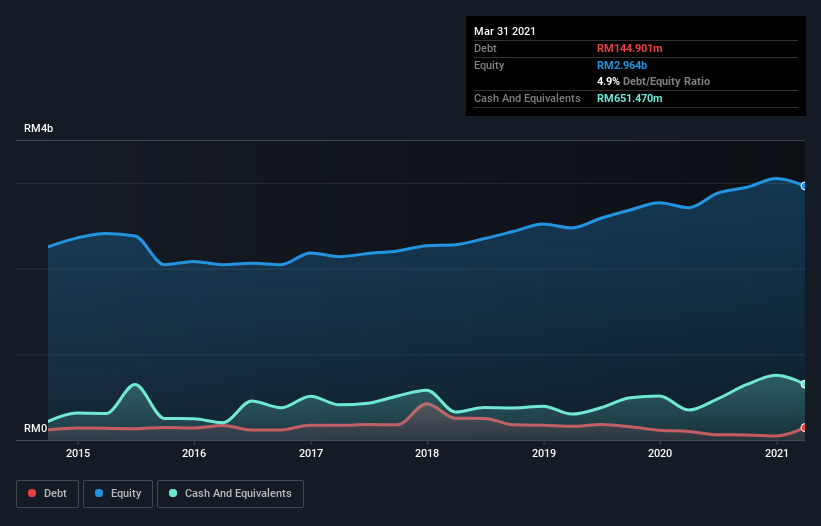Click the RM651.470m cash value
The height and width of the screenshot is (526, 821).
coord(629,98)
